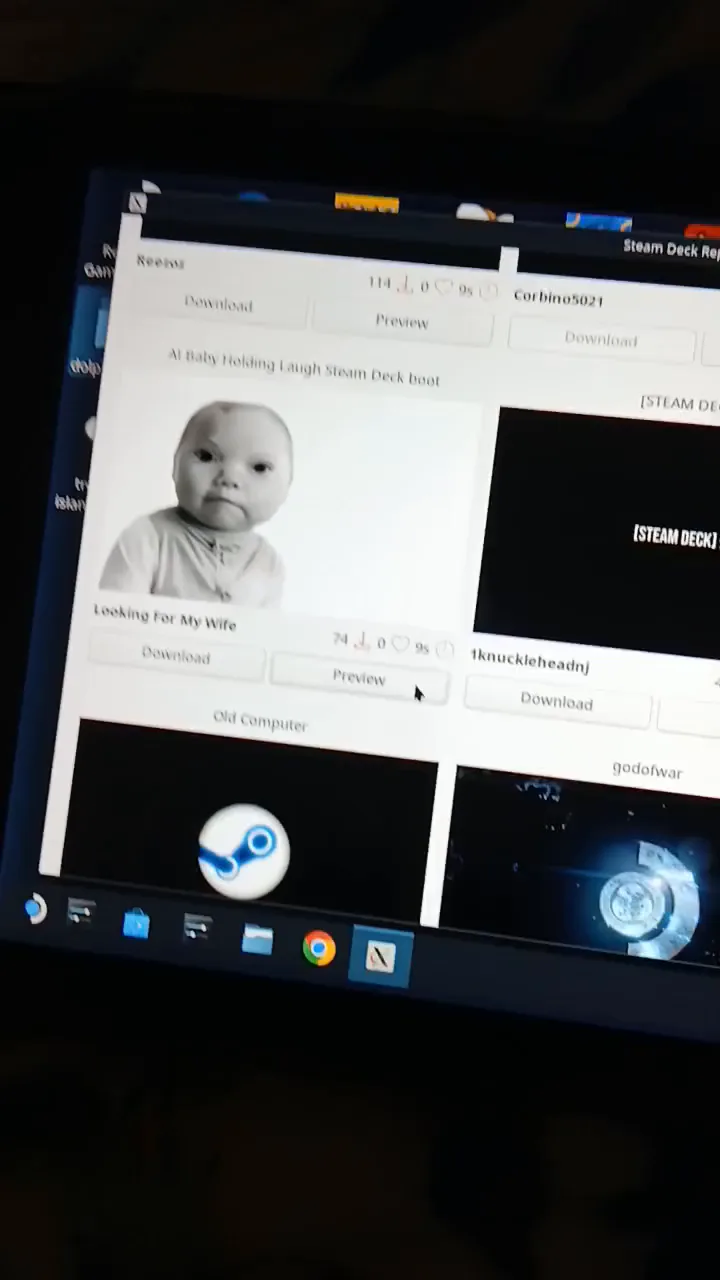Click the 'Looking For My Wife' author label

[165, 617]
